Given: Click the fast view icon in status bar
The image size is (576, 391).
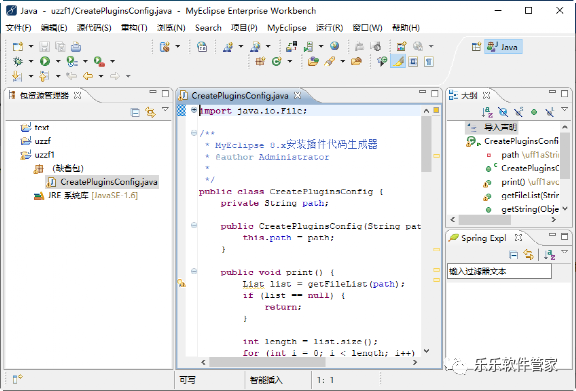Looking at the screenshot, I should 17,379.
